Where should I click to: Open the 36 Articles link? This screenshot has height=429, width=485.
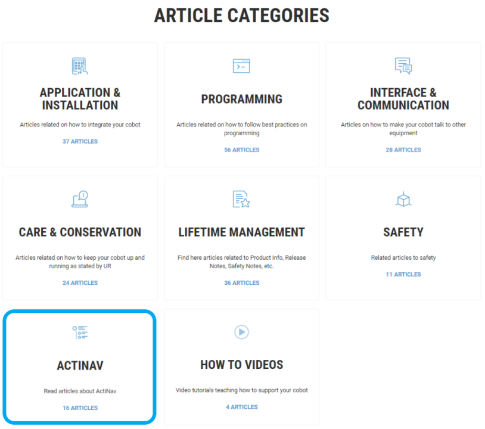click(242, 283)
